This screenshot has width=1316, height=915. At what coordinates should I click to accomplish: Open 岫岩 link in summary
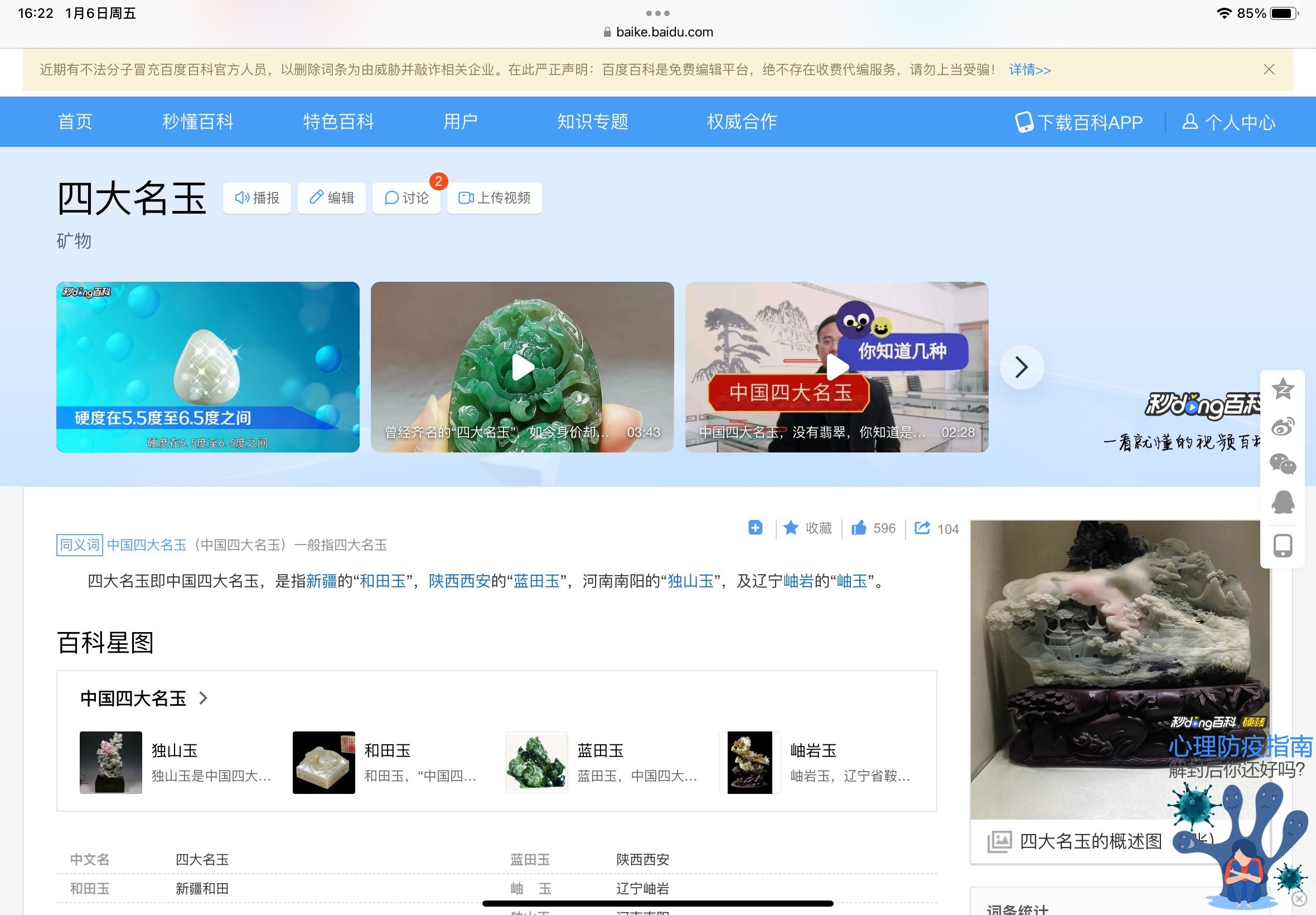798,581
